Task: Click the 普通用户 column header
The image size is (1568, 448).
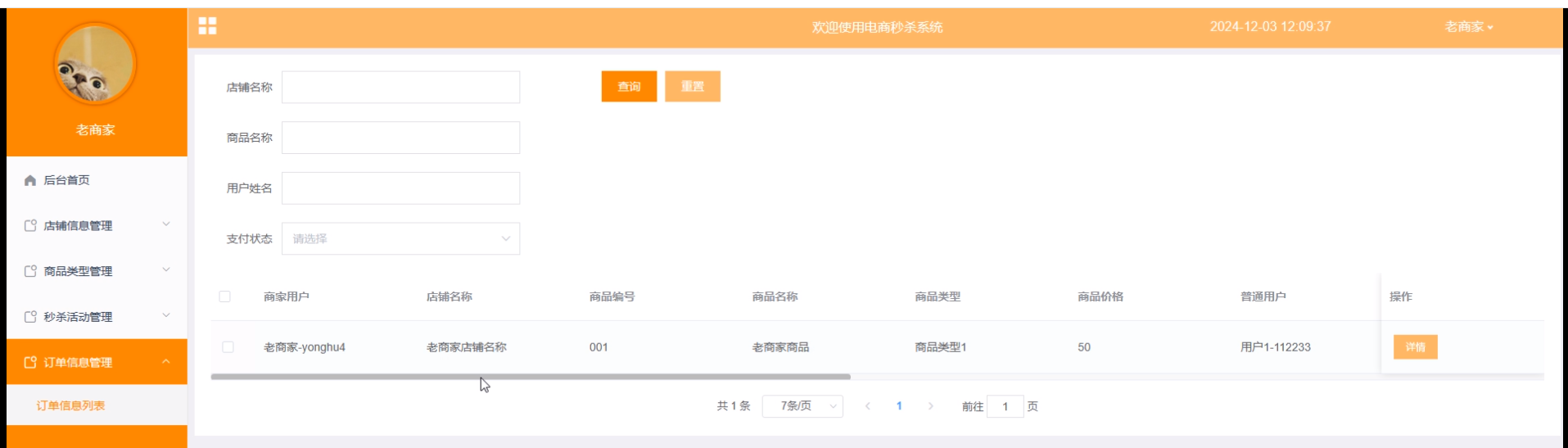Action: [x=1263, y=296]
